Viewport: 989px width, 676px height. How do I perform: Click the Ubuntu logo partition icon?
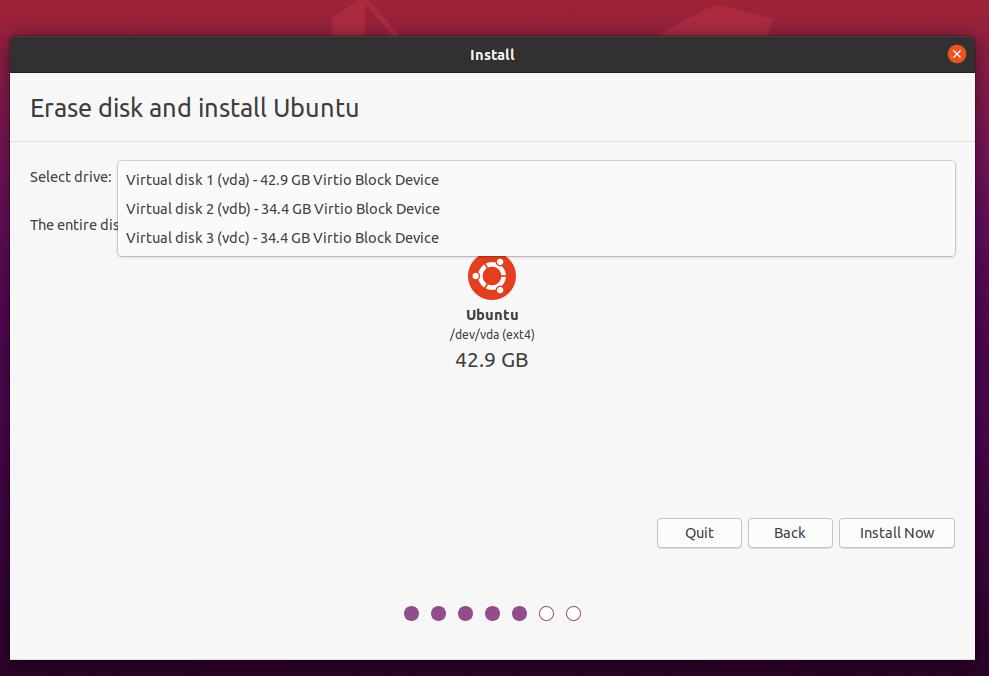[492, 276]
